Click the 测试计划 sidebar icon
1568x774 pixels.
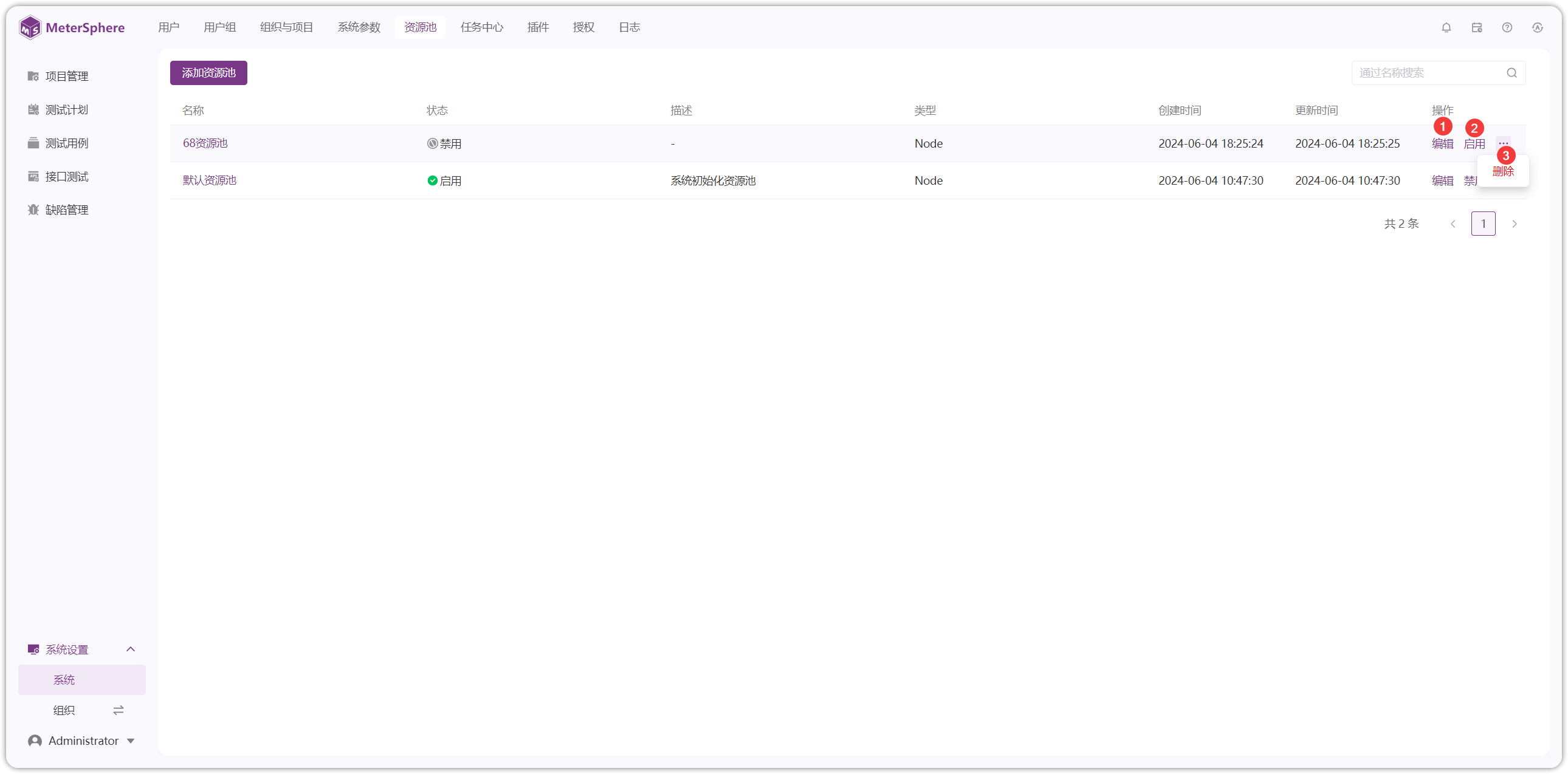[x=33, y=109]
